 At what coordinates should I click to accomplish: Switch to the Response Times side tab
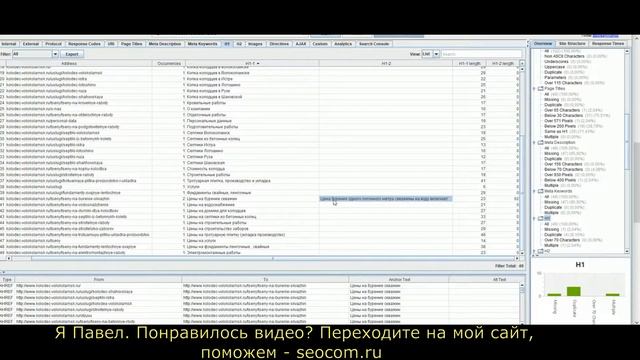(608, 43)
